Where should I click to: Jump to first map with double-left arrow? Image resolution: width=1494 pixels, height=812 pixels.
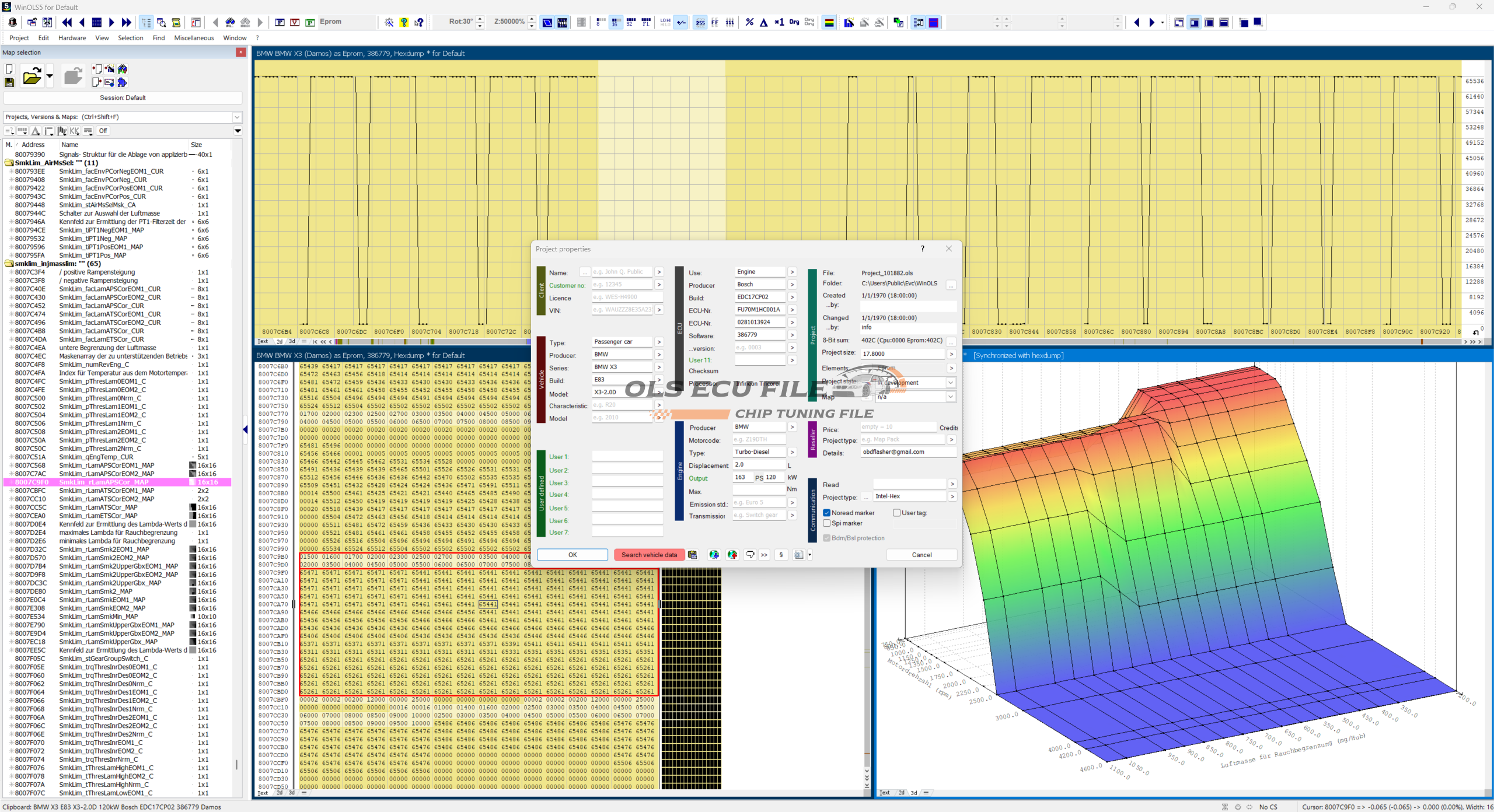pyautogui.click(x=67, y=23)
